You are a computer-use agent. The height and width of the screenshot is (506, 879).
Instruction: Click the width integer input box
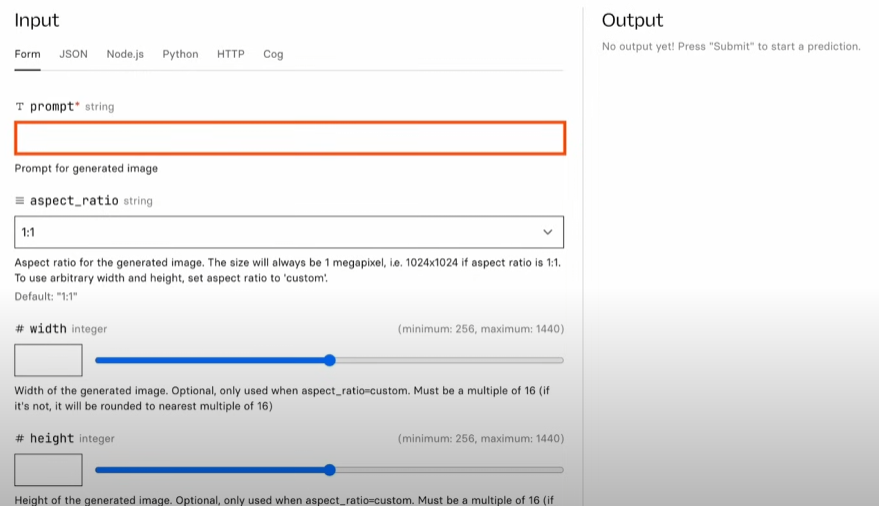coord(48,360)
